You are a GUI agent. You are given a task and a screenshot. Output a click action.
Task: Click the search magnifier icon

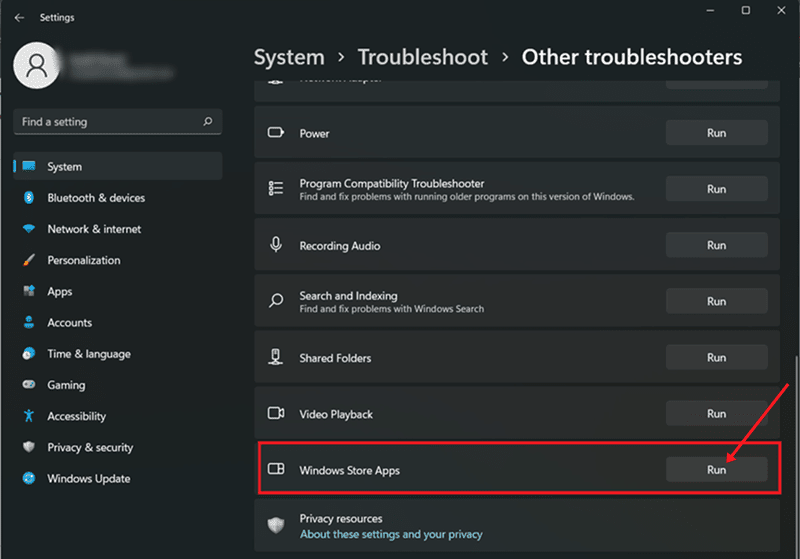coord(208,122)
